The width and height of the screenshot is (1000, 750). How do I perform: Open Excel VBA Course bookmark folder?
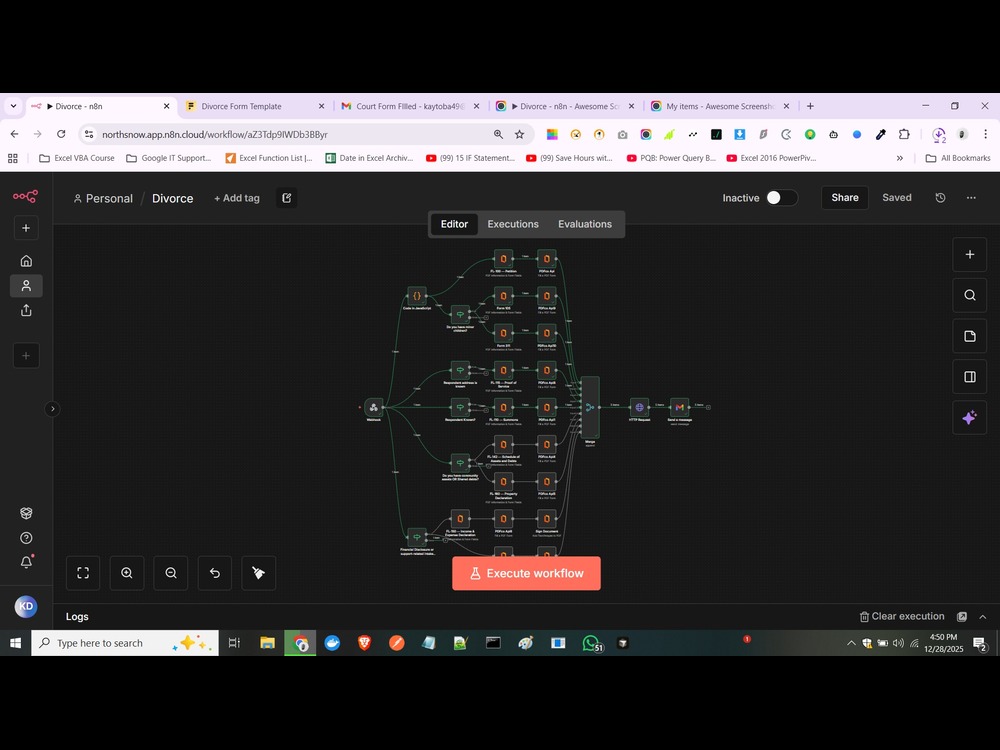(77, 158)
